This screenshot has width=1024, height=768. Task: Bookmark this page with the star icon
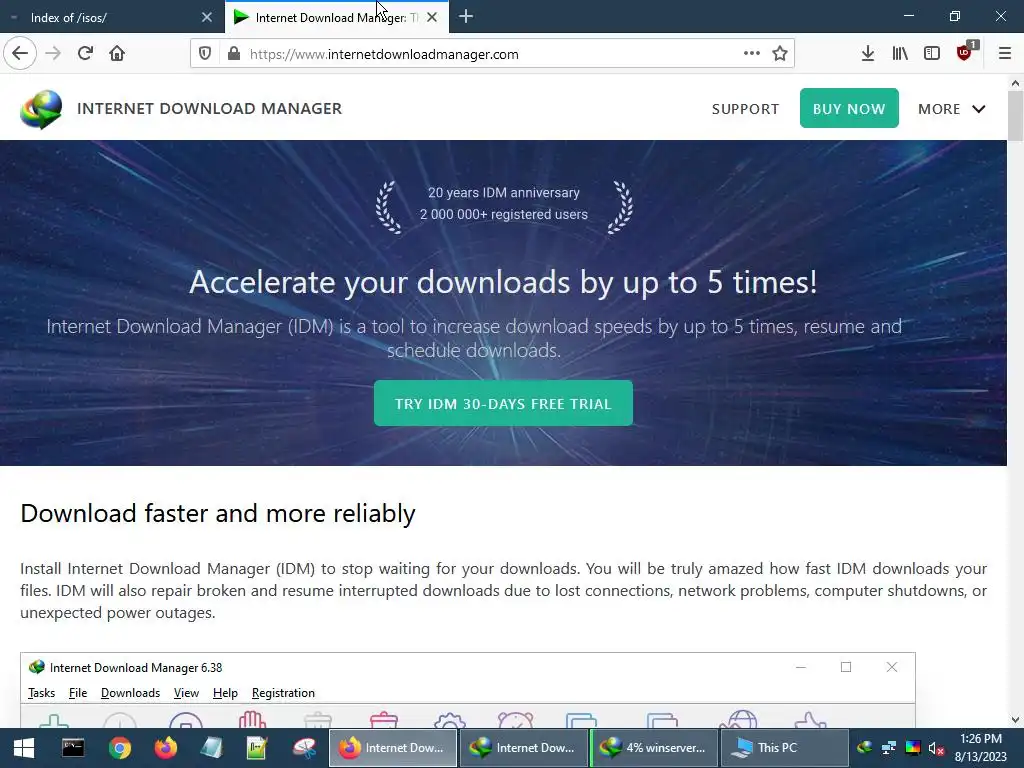tap(780, 53)
